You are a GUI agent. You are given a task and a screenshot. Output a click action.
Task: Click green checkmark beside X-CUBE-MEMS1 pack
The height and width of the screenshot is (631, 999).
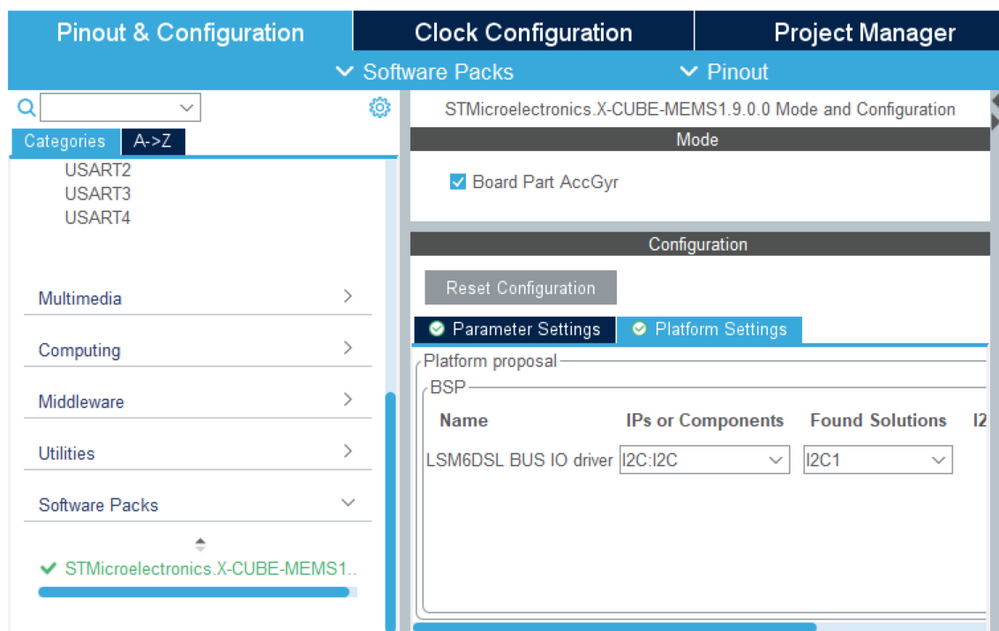[x=48, y=569]
